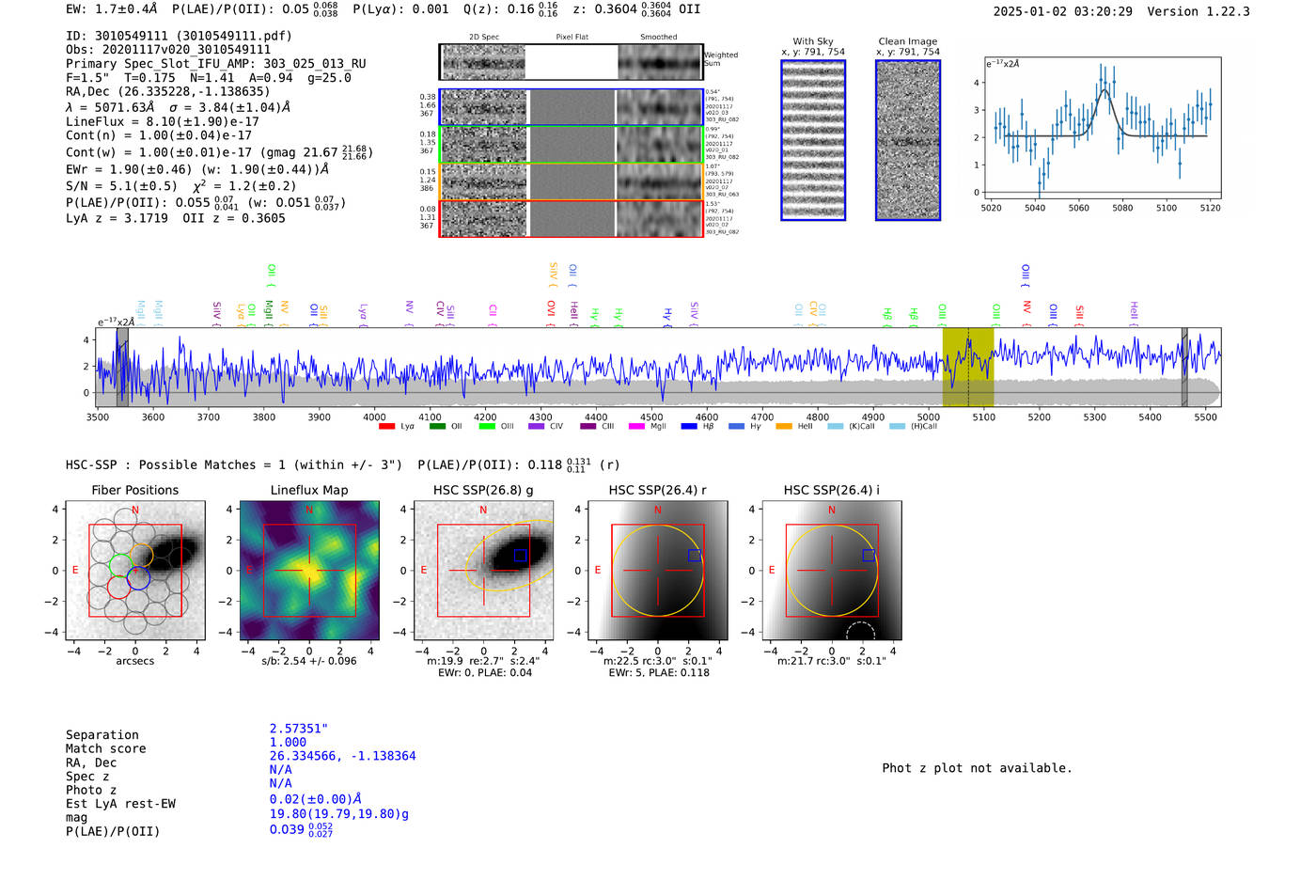
Task: Click the CIII legend swatch
Action: click(x=588, y=427)
